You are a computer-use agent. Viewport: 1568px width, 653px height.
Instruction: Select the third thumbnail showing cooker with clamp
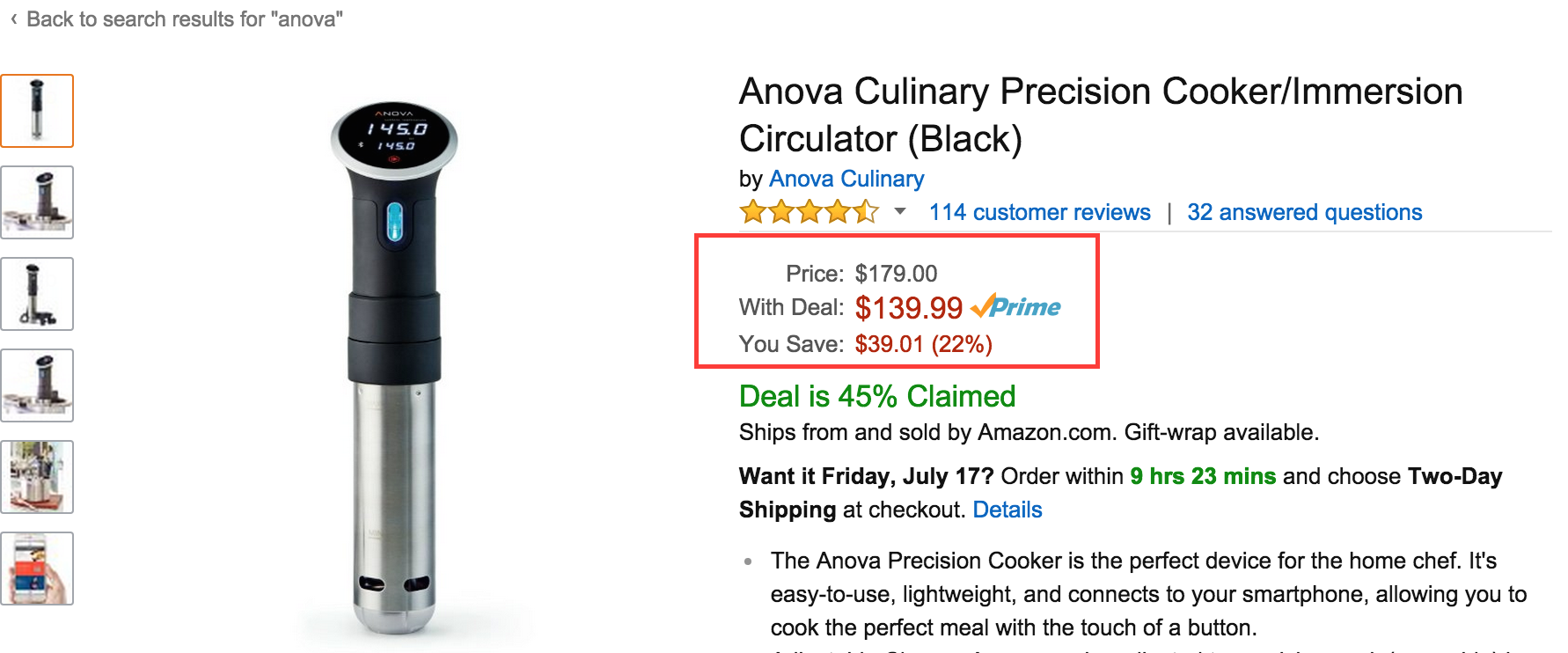[37, 294]
